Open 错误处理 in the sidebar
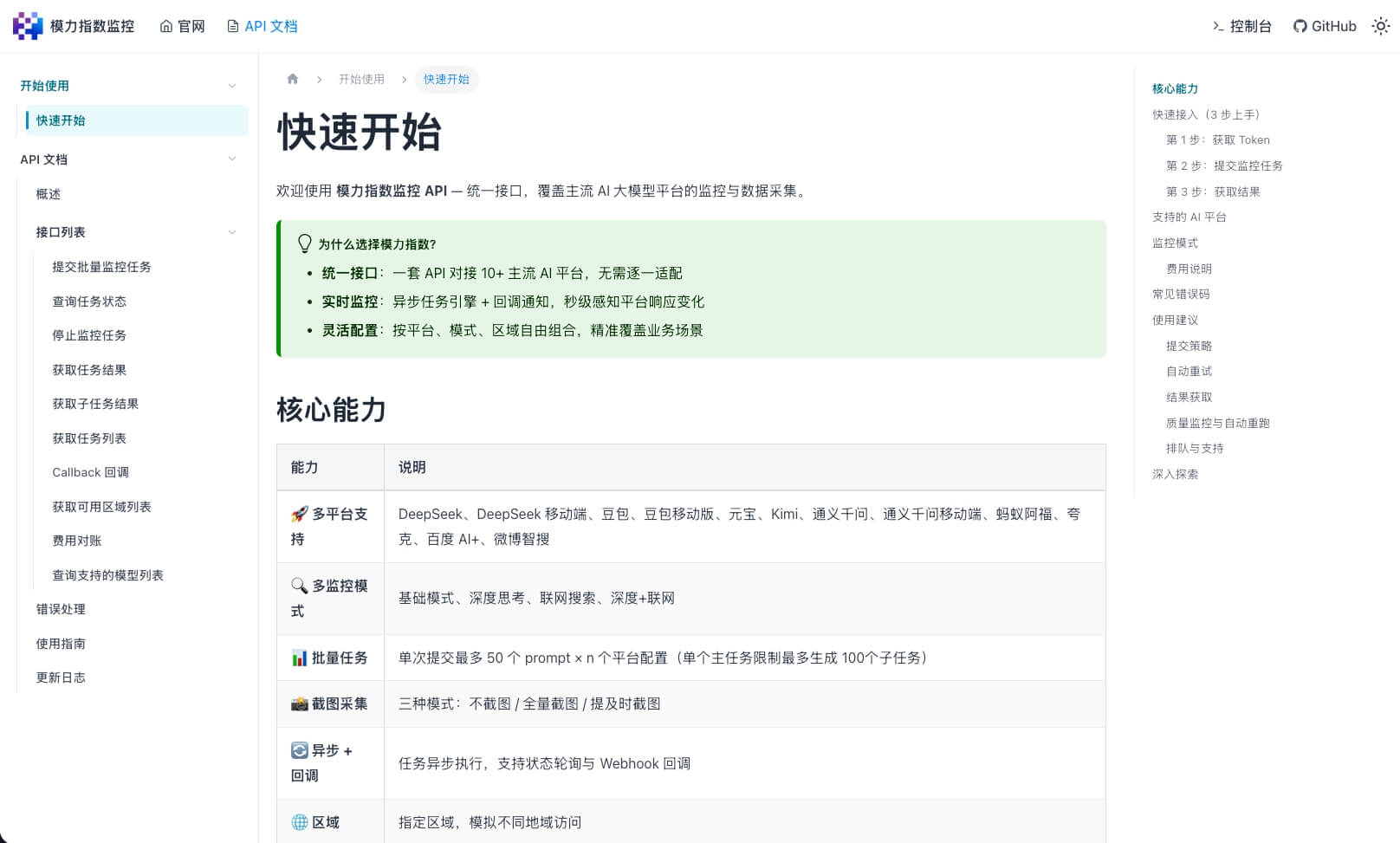1400x843 pixels. click(61, 609)
